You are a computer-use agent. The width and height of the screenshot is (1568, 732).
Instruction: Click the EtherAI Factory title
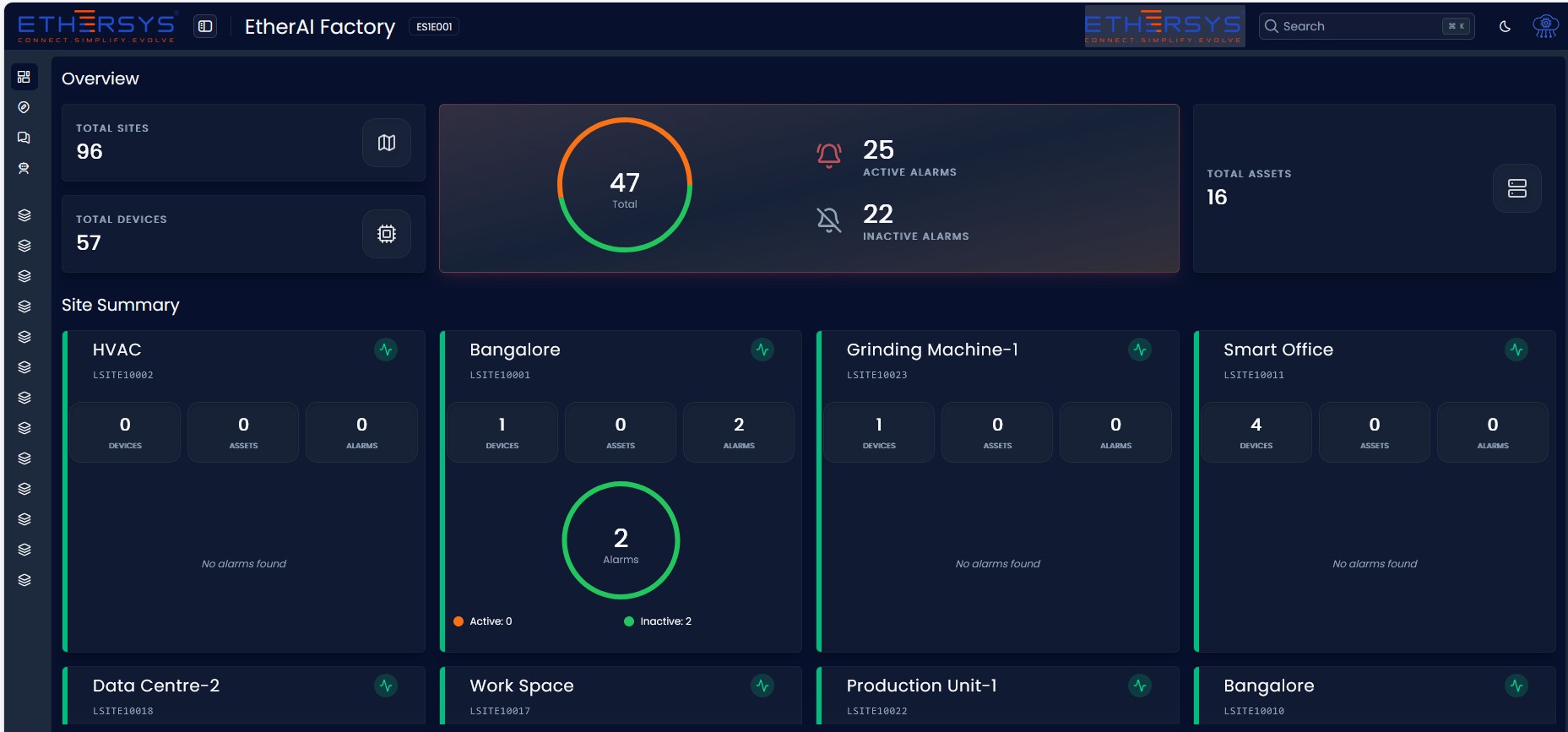320,27
